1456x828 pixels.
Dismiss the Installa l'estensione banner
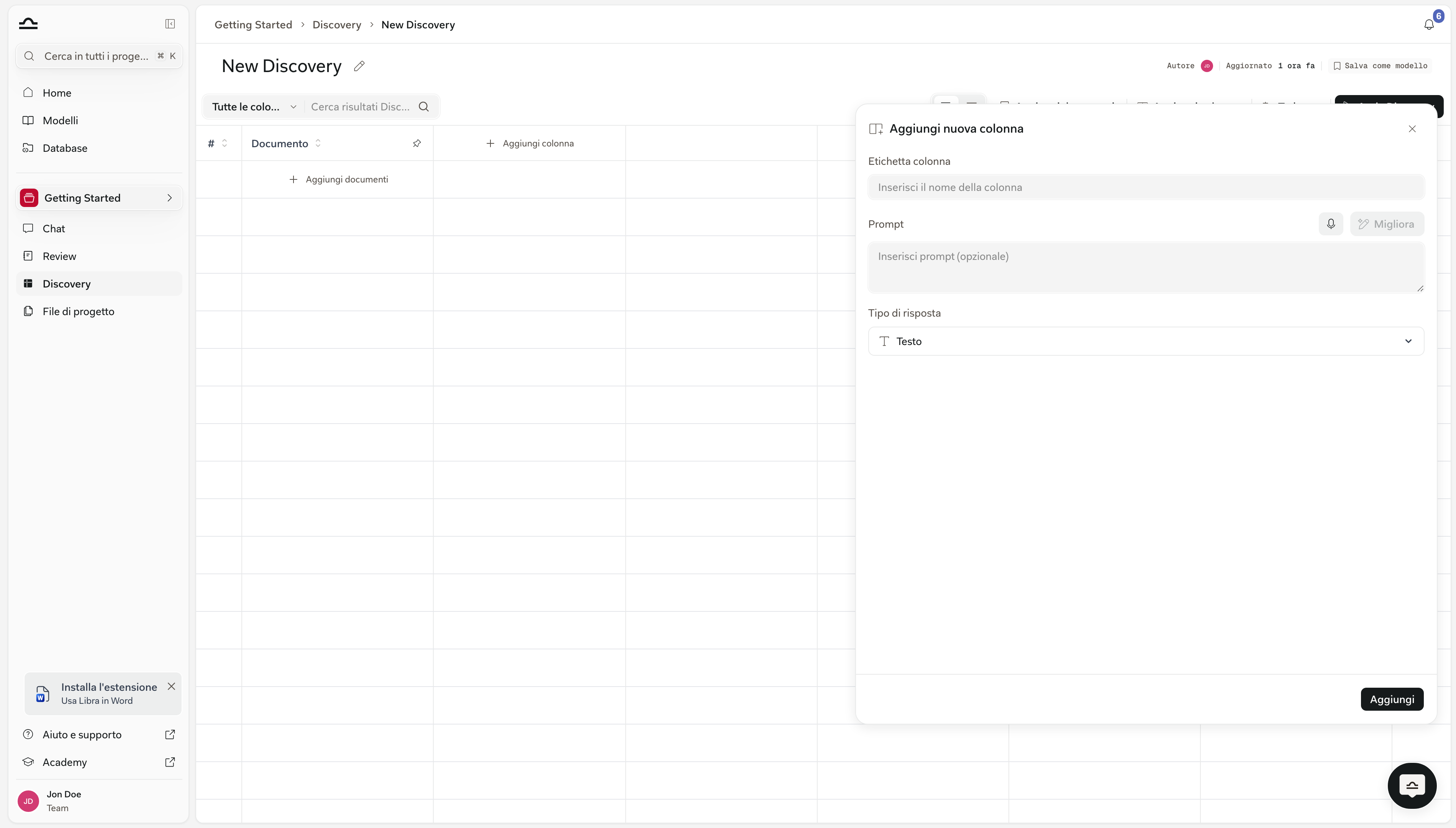[171, 687]
